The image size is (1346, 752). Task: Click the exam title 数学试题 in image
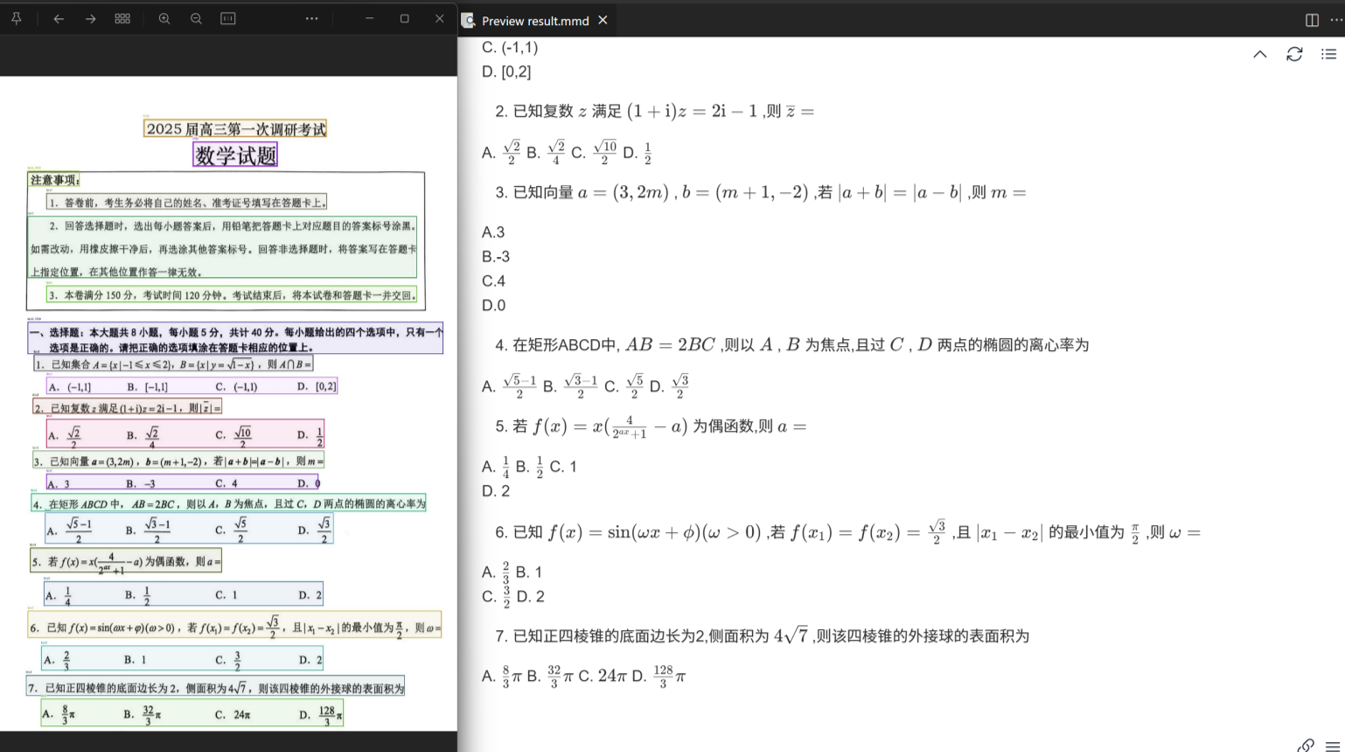[x=235, y=155]
